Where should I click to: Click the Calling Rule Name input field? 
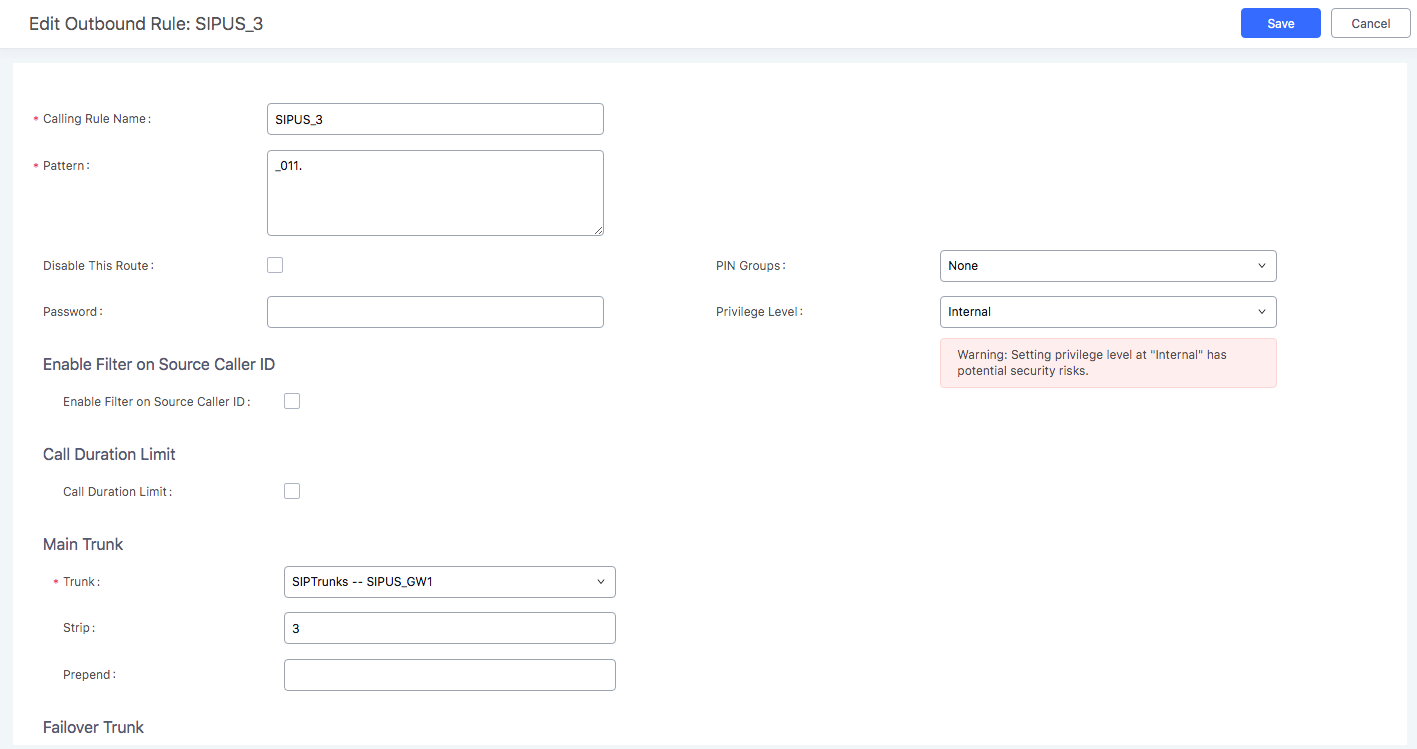pyautogui.click(x=435, y=119)
